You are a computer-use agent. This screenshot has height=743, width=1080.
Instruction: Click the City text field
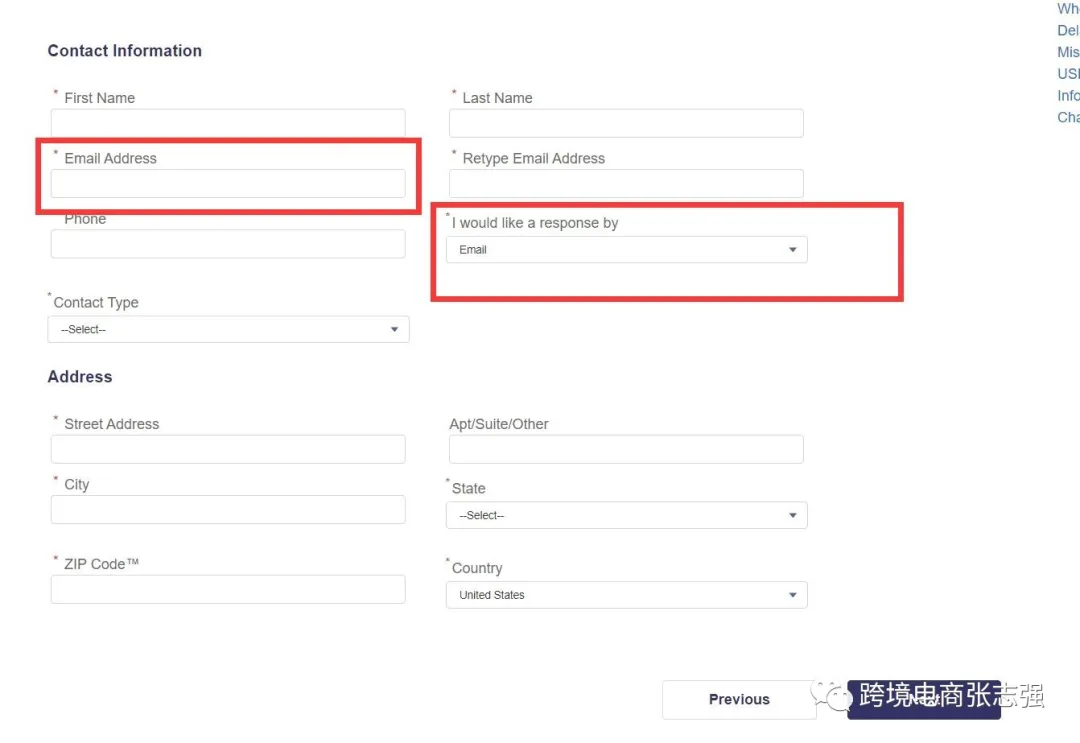click(228, 510)
